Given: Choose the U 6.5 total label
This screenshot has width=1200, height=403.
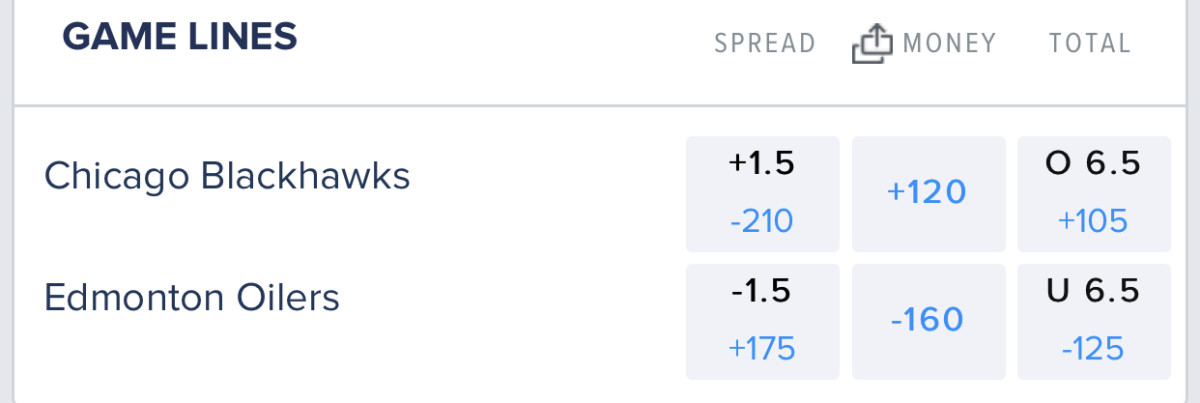Looking at the screenshot, I should (x=1093, y=291).
